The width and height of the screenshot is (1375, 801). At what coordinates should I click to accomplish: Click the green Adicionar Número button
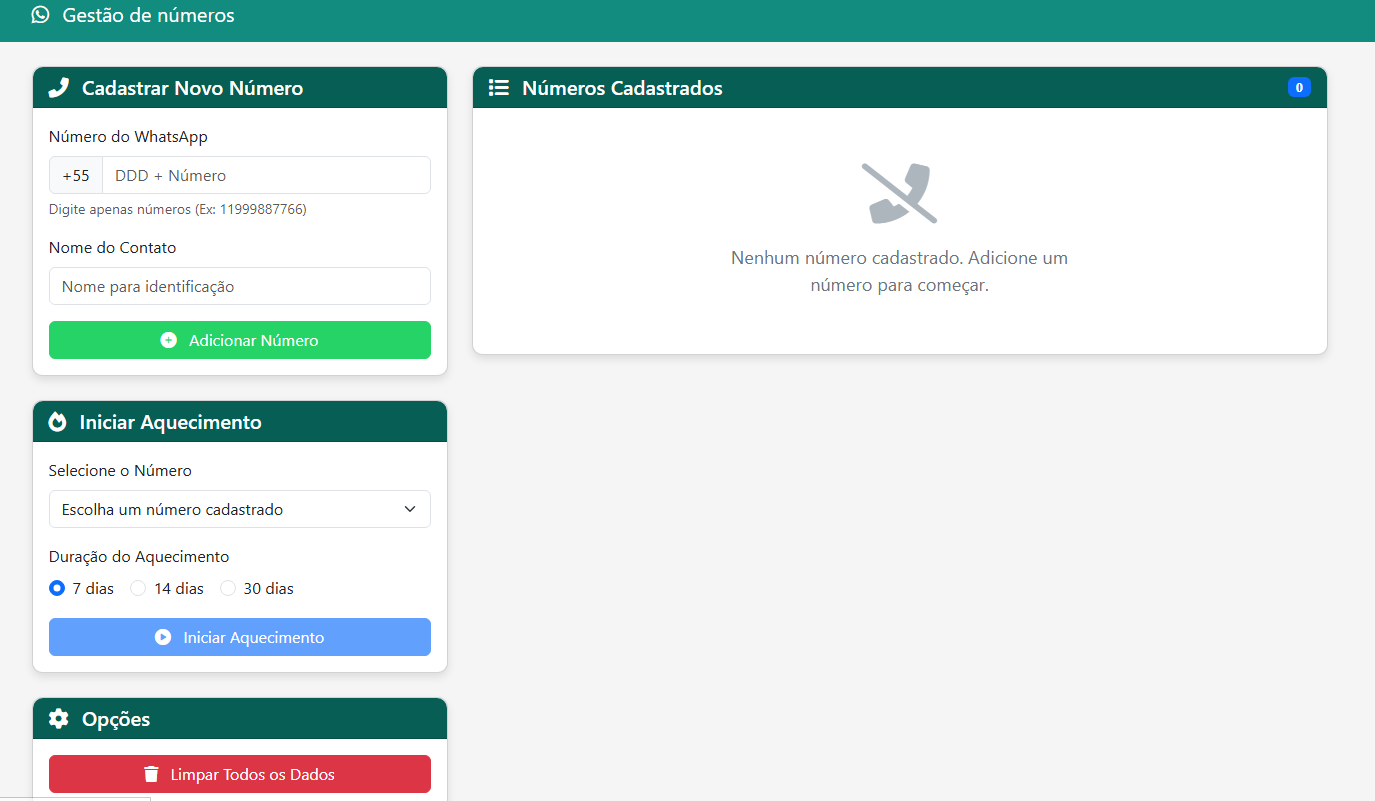(x=240, y=340)
